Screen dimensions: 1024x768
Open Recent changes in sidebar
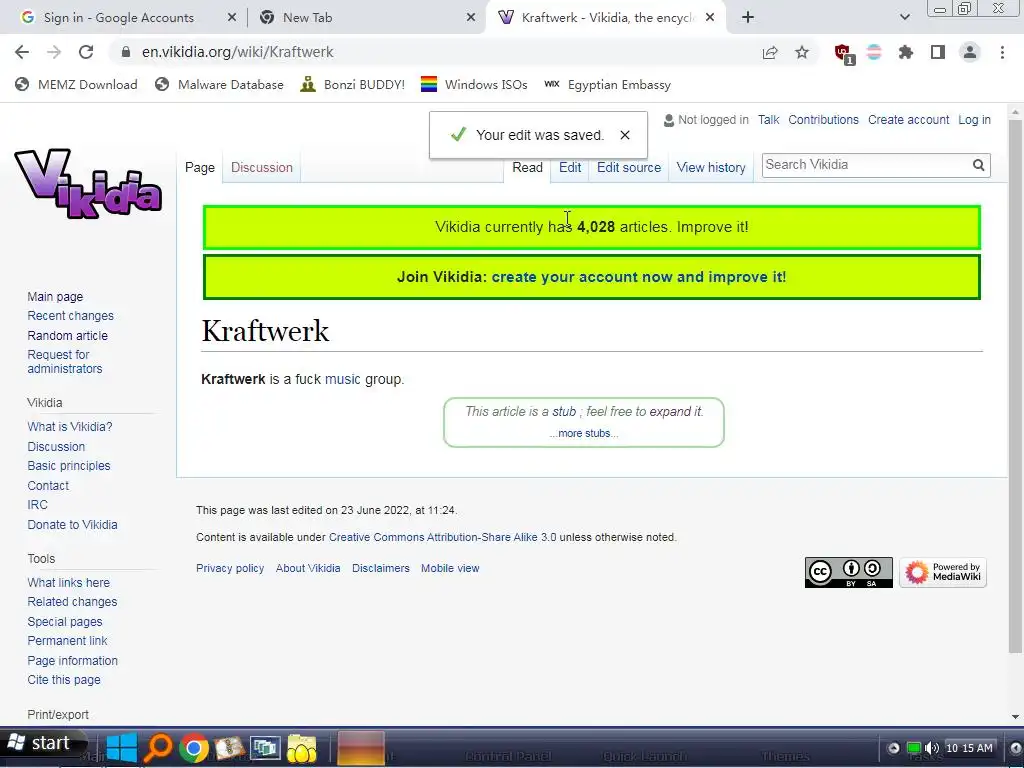tap(71, 316)
